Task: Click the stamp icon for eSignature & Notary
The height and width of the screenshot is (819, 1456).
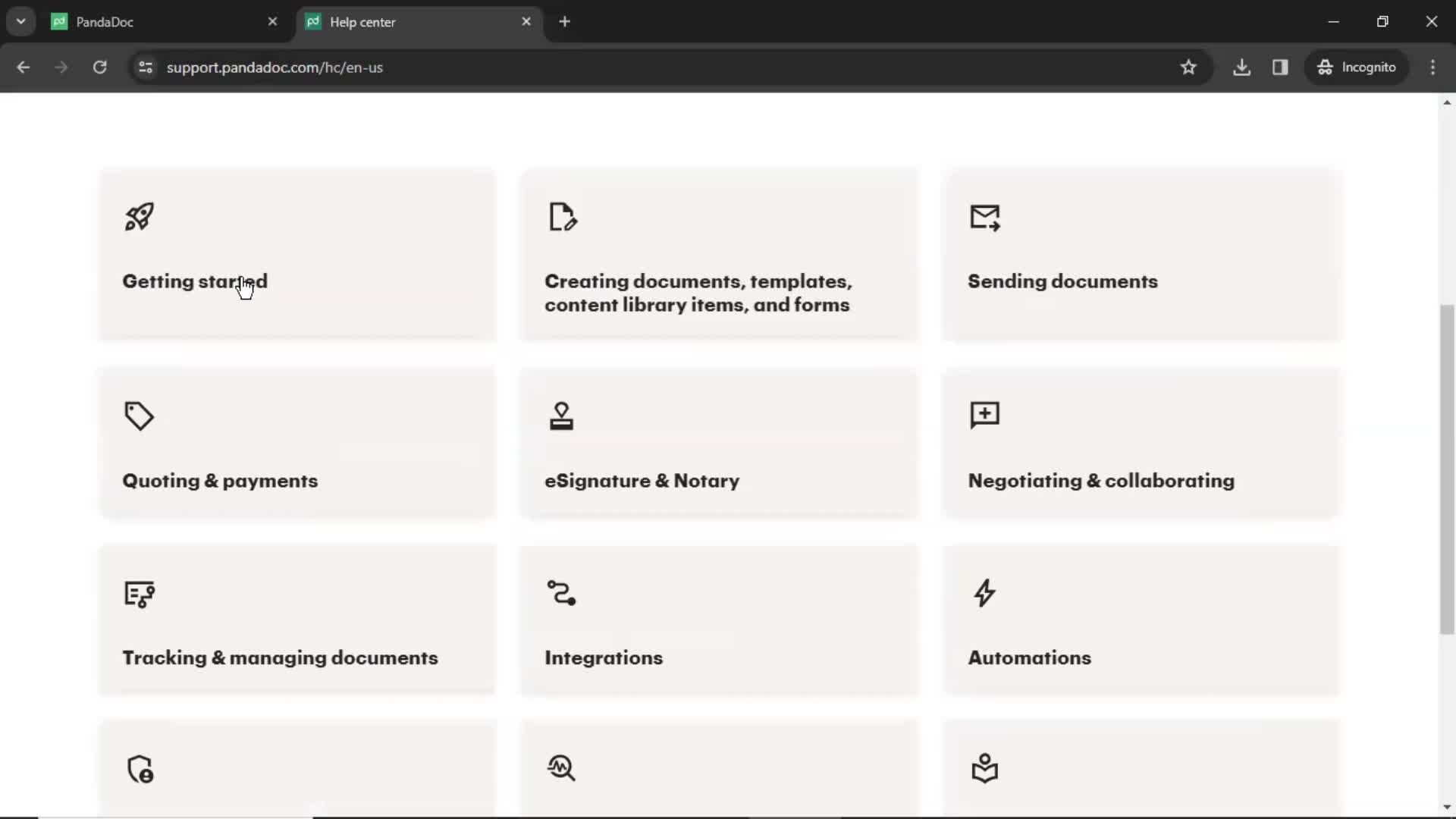Action: click(562, 416)
